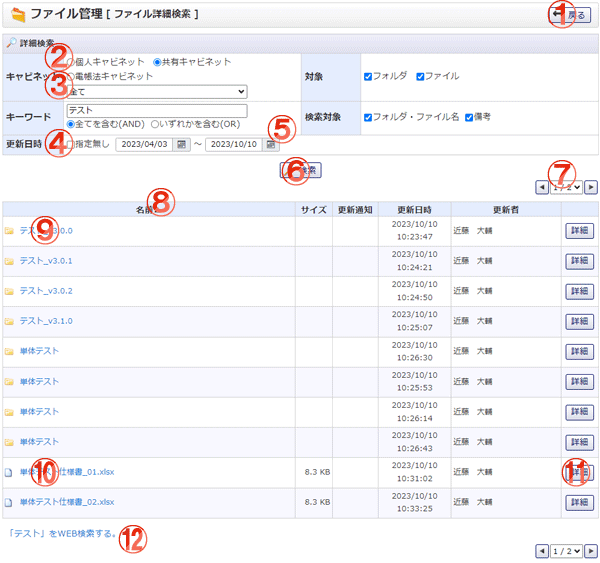Click the keyword field containing テスト

[157, 111]
